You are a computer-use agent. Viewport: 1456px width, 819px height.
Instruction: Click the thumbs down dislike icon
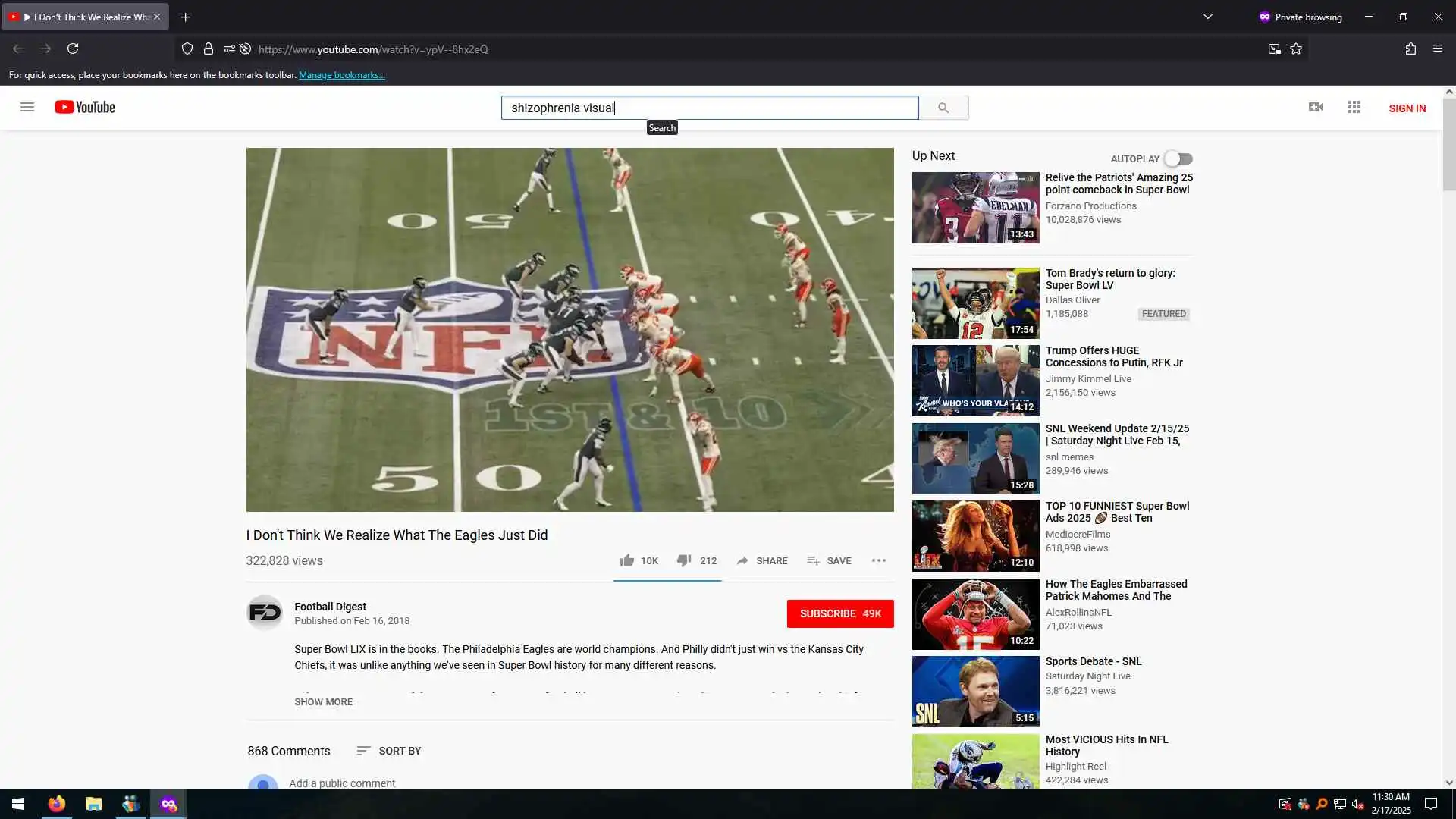click(683, 560)
